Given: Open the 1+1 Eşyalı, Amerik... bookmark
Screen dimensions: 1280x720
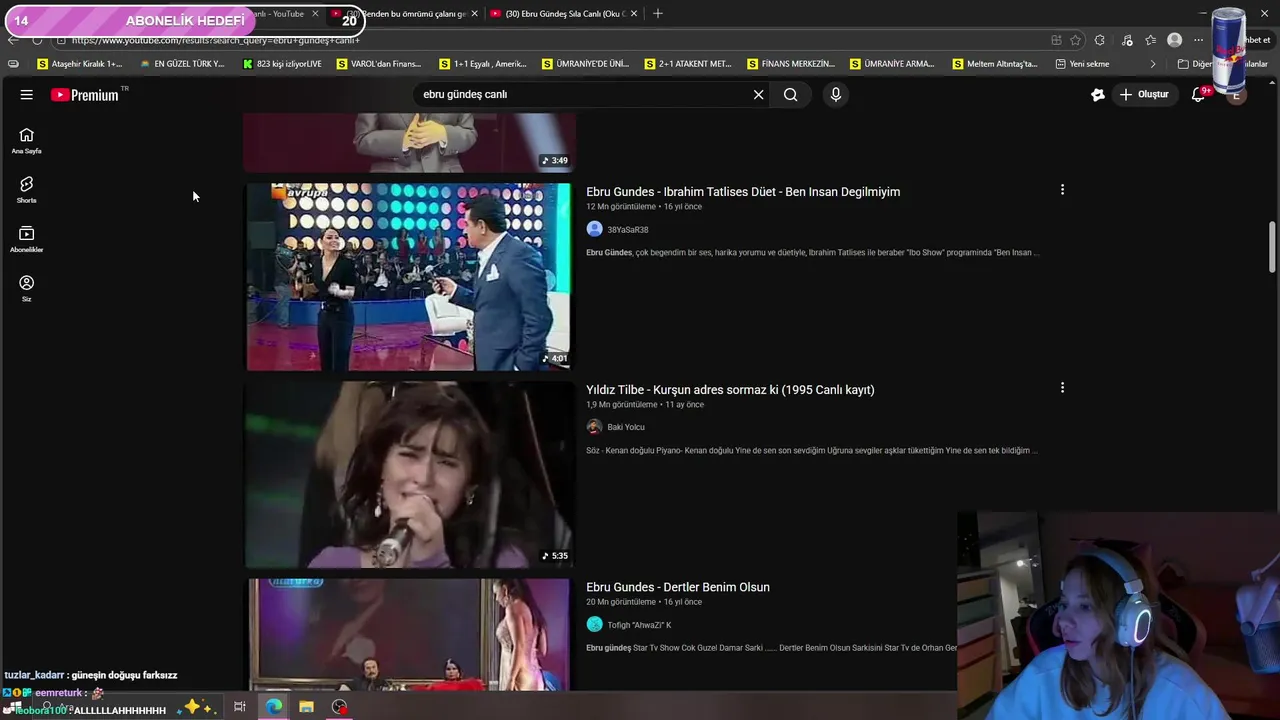Looking at the screenshot, I should tap(483, 64).
